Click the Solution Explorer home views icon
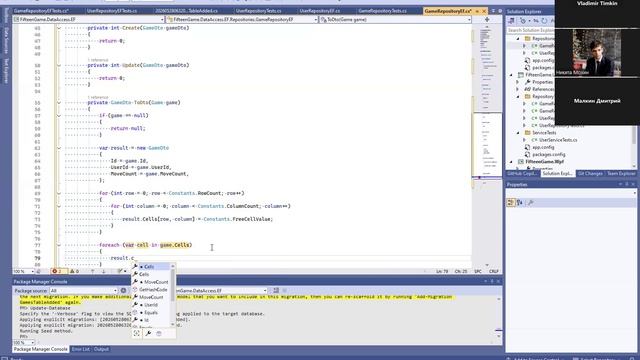 pos(511,21)
